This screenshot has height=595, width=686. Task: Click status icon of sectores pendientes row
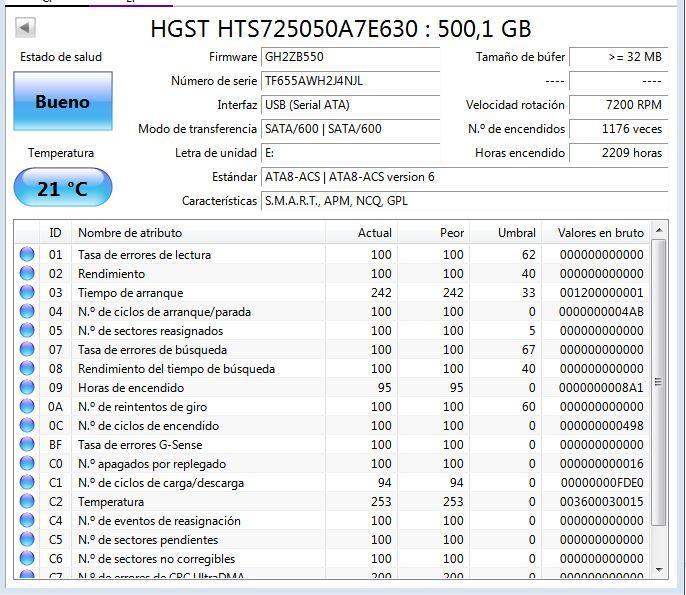tap(27, 539)
